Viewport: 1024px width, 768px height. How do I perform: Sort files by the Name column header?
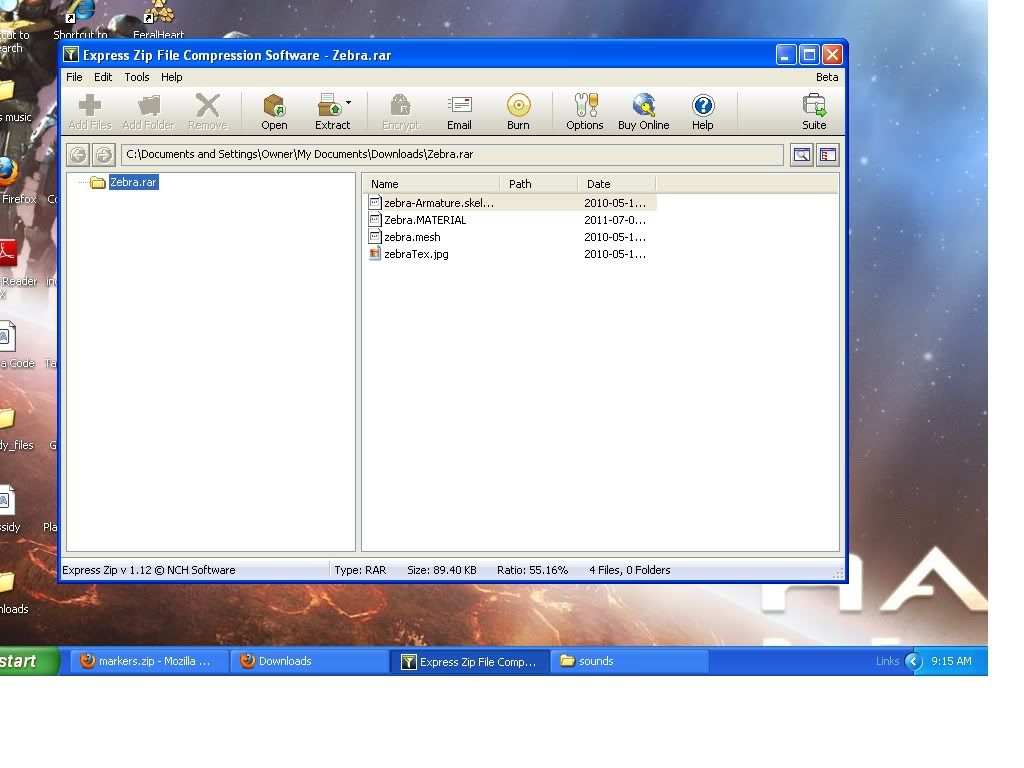431,184
